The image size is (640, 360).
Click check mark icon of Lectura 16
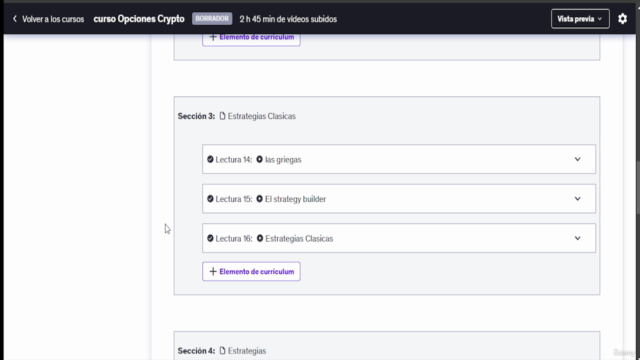[x=210, y=238]
